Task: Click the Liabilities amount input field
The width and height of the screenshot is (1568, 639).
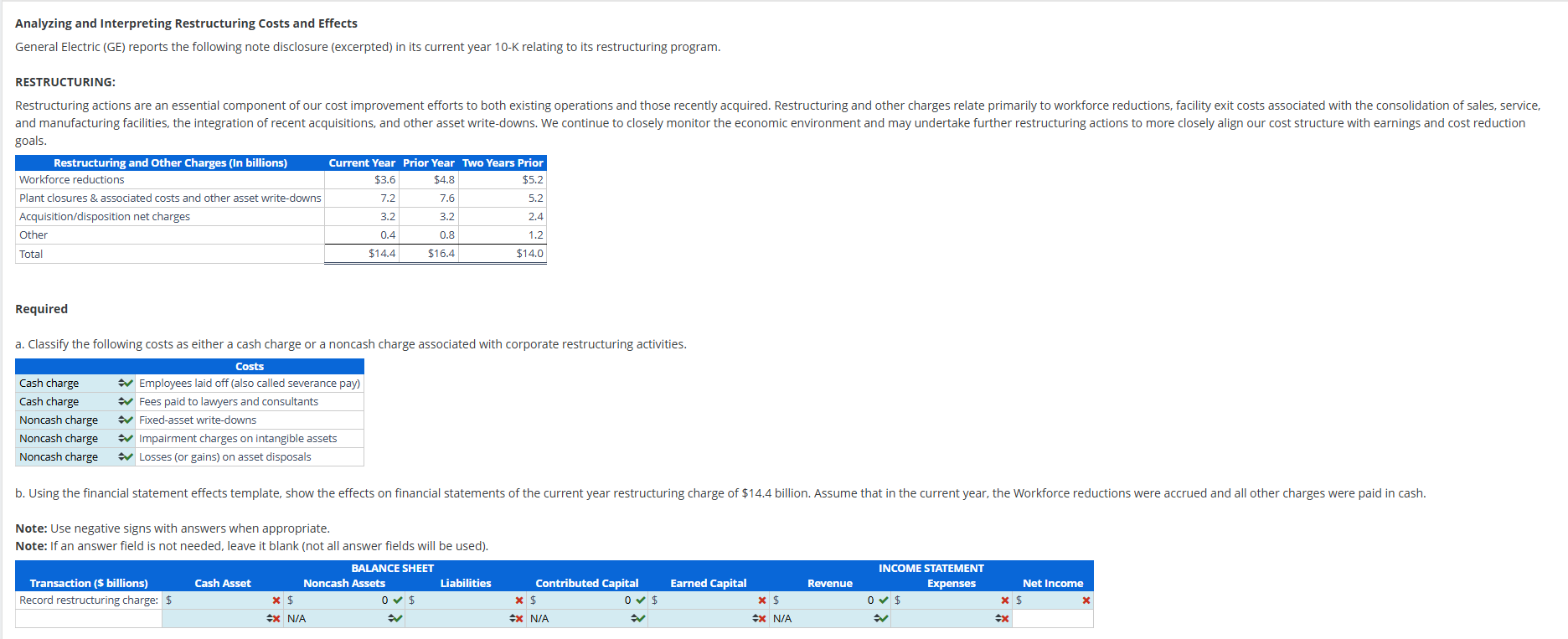Action: [x=464, y=600]
